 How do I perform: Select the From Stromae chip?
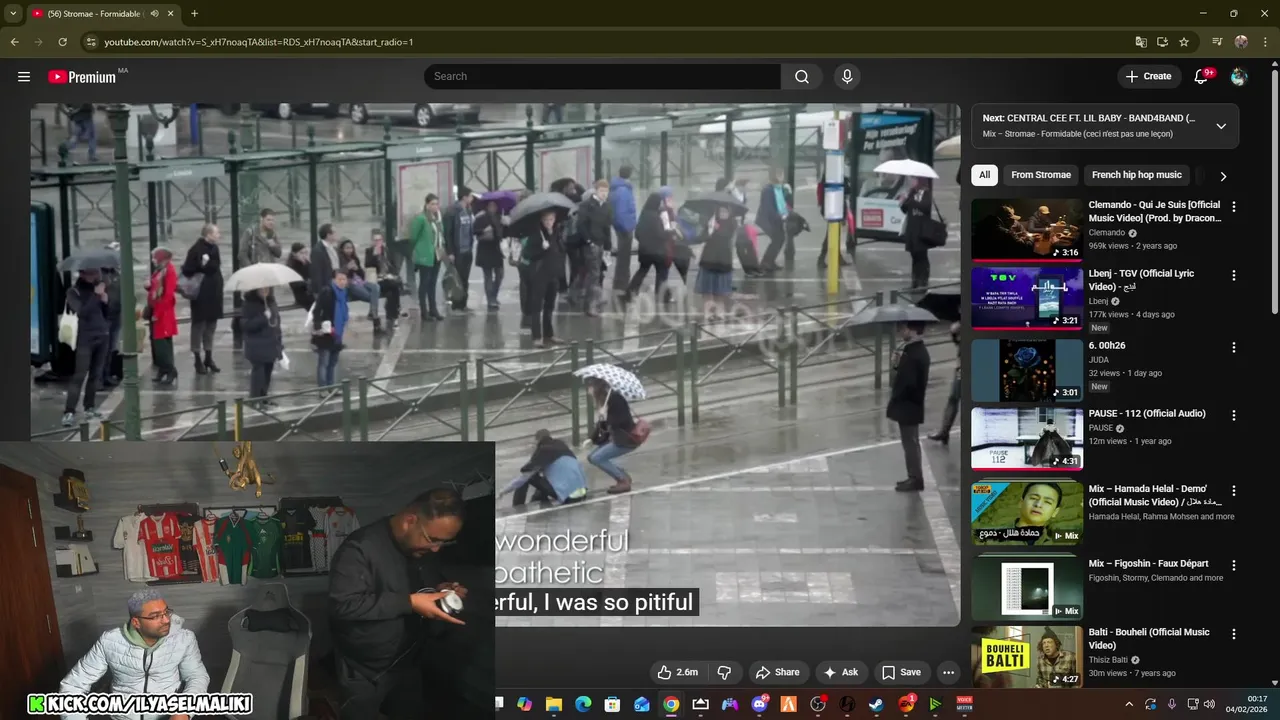click(1041, 175)
